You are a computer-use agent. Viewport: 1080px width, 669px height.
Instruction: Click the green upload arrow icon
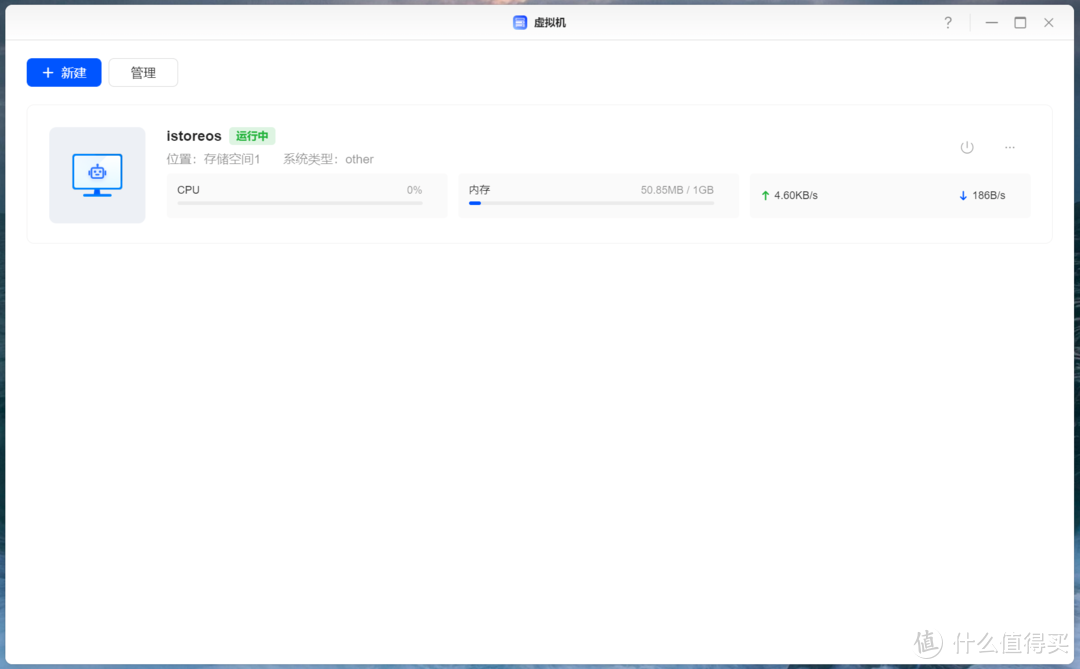tap(765, 196)
